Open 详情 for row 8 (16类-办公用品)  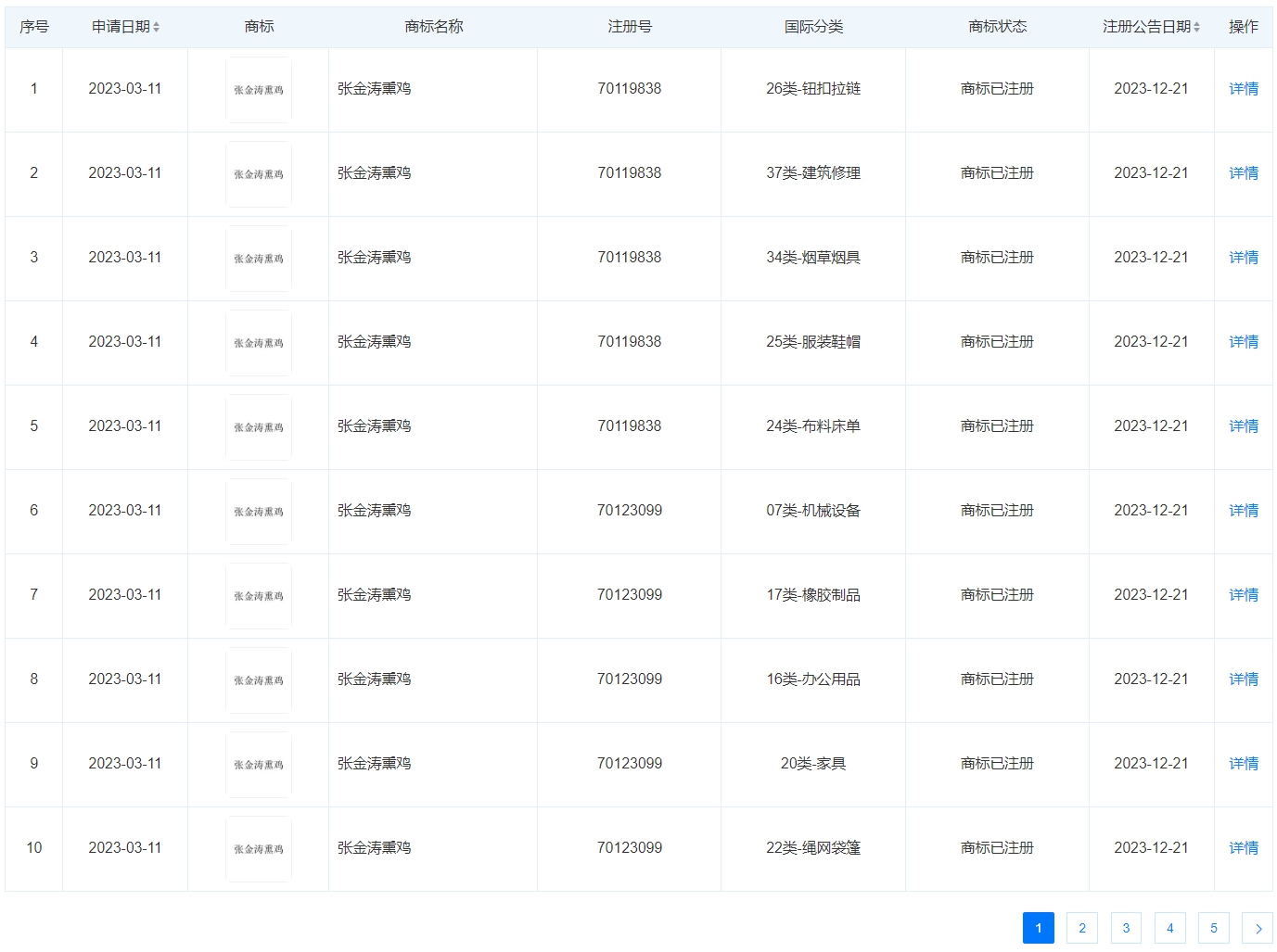pos(1244,679)
